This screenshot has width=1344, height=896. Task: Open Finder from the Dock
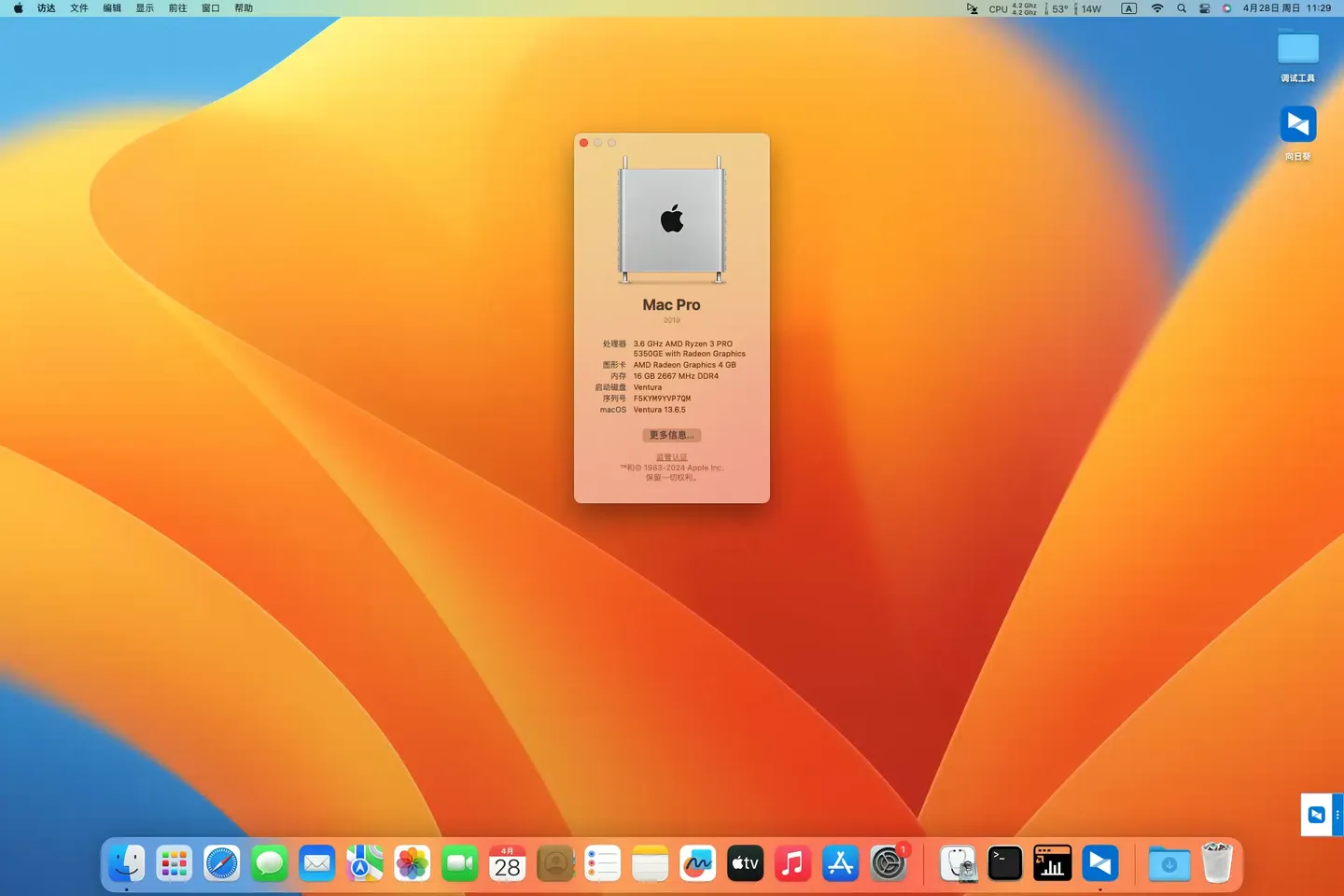tap(127, 863)
